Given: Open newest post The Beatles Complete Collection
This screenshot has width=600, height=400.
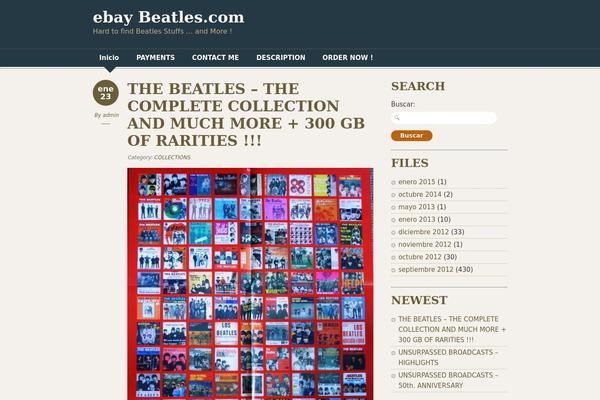Looking at the screenshot, I should coord(452,329).
